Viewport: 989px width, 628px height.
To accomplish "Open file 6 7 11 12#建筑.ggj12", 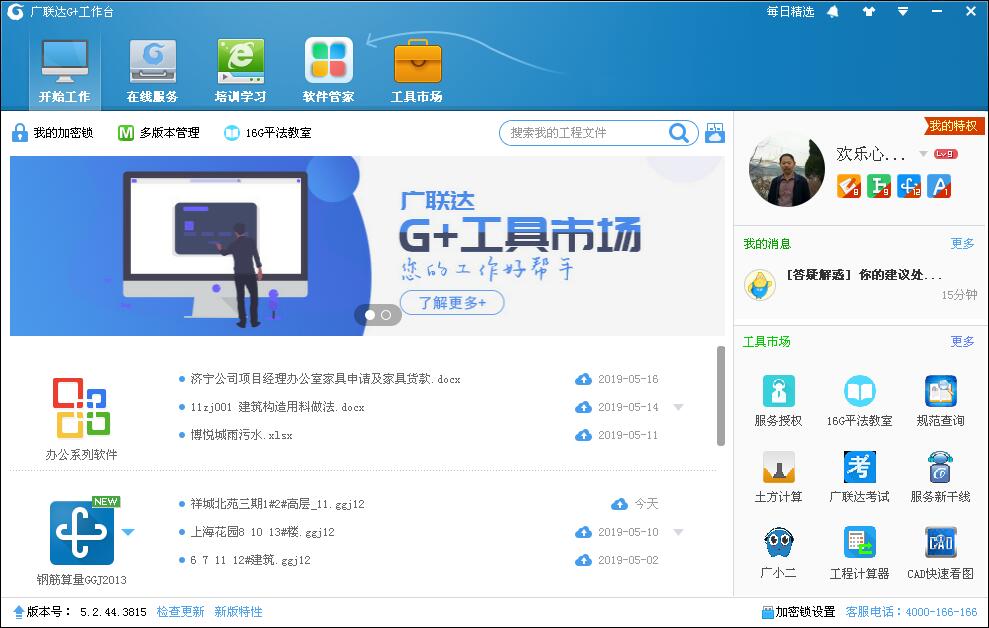I will 250,560.
